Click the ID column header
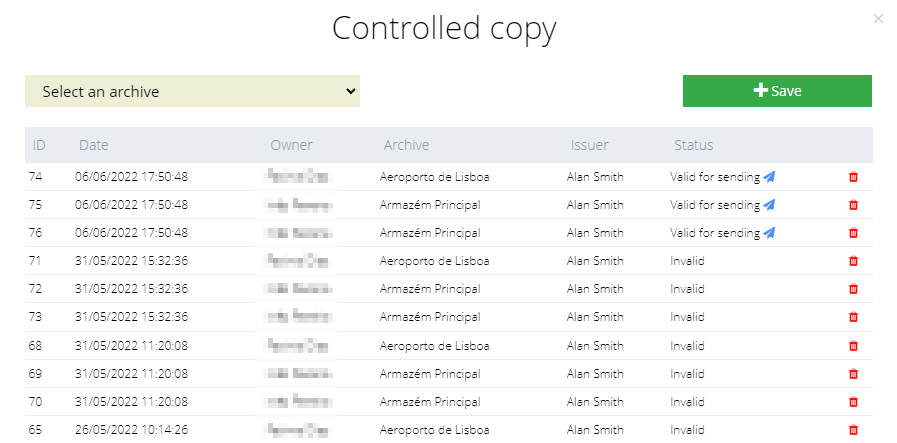 [39, 145]
